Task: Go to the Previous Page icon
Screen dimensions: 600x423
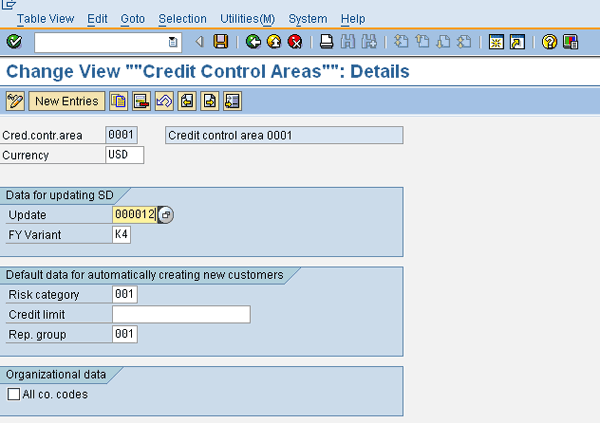Action: coord(422,41)
